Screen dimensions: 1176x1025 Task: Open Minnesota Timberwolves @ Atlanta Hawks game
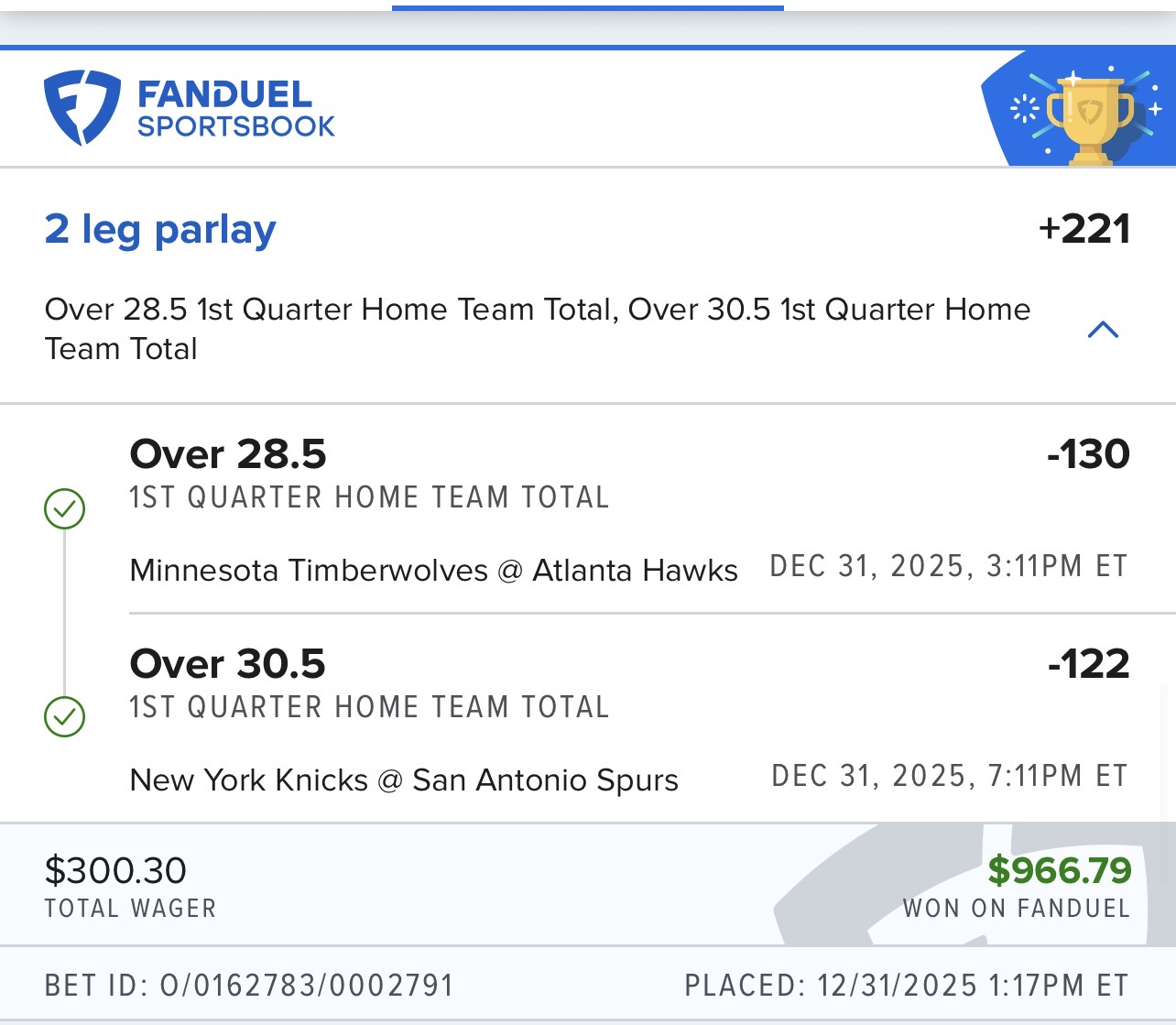pos(433,571)
